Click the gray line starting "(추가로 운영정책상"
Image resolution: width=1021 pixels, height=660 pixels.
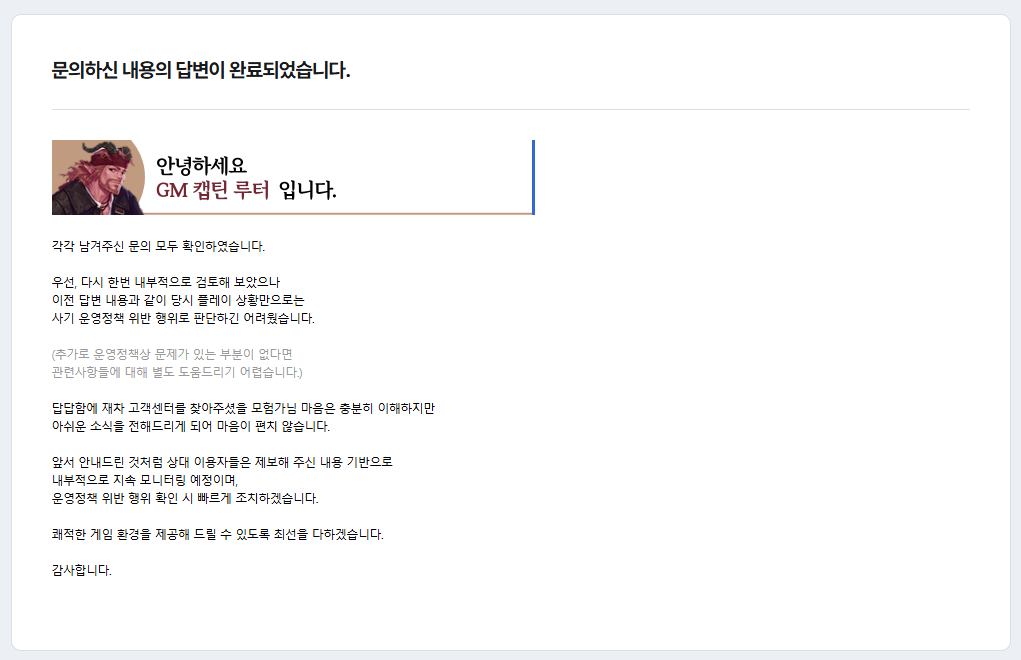pyautogui.click(x=171, y=354)
